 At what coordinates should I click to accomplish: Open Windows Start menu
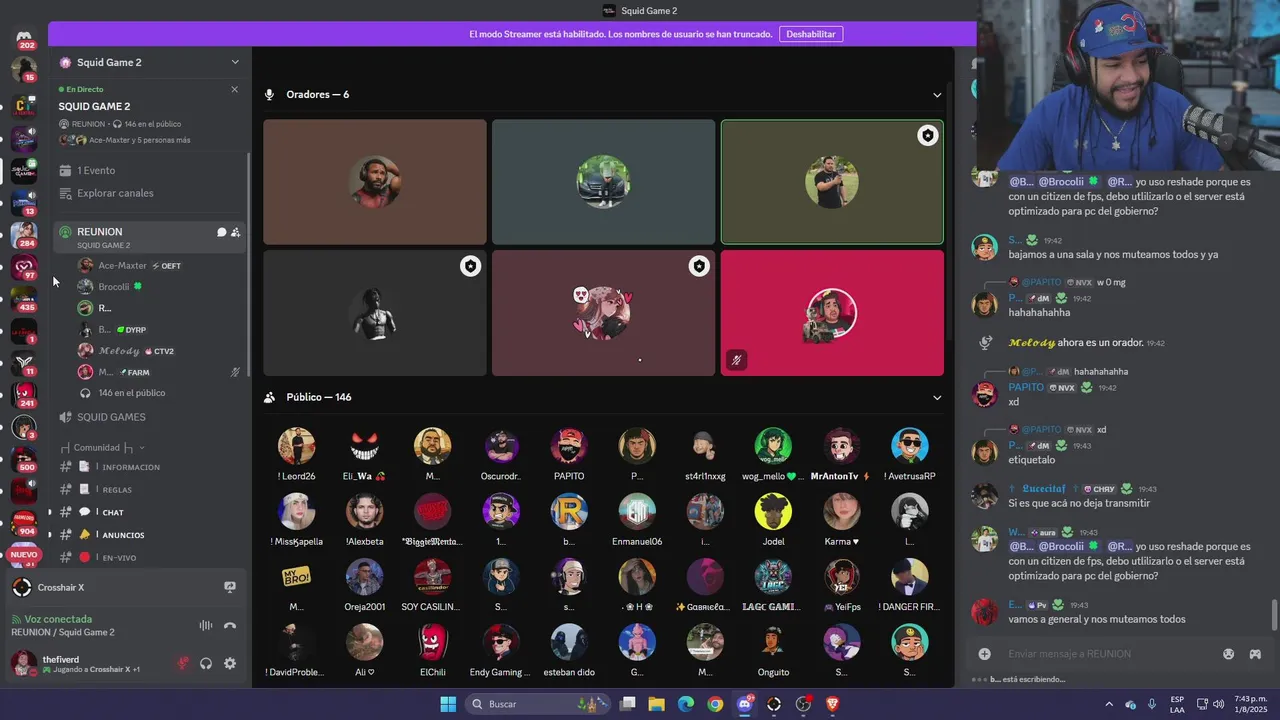pyautogui.click(x=448, y=704)
